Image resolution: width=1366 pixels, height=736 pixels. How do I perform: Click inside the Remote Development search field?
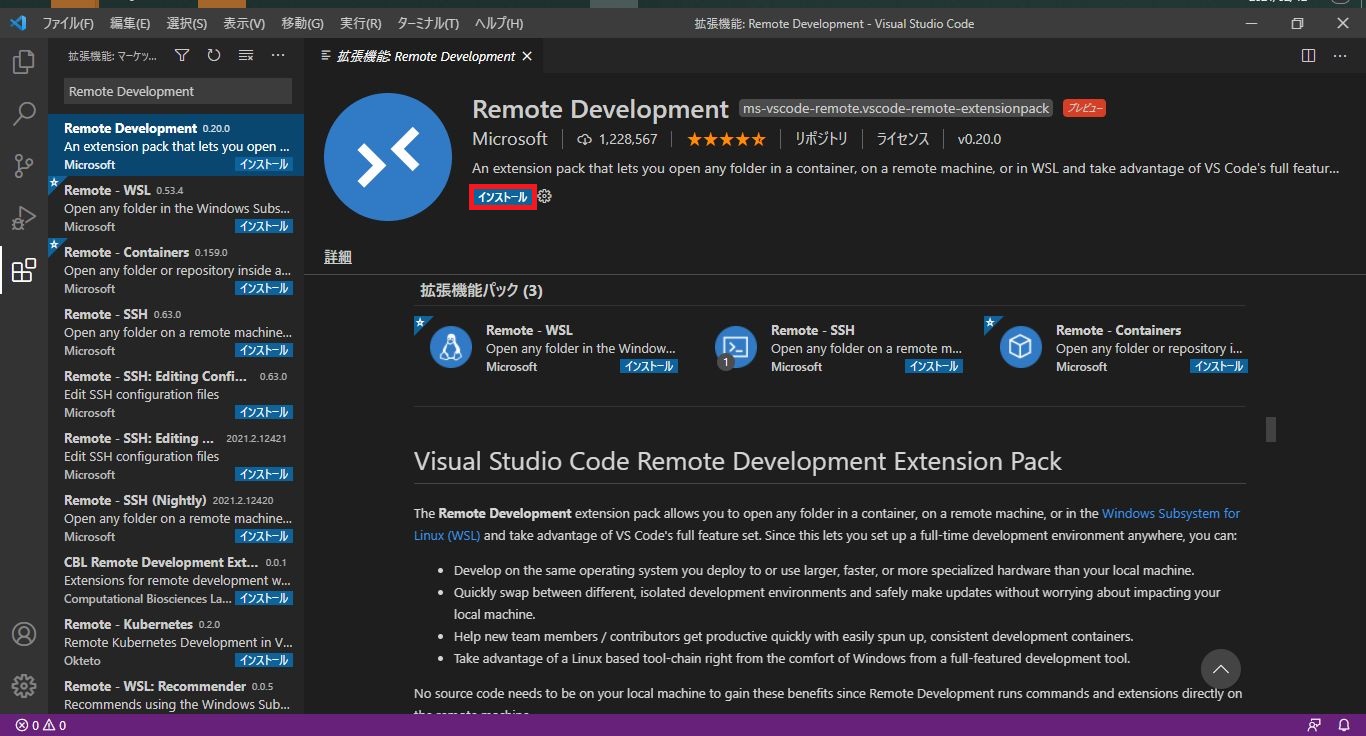176,91
